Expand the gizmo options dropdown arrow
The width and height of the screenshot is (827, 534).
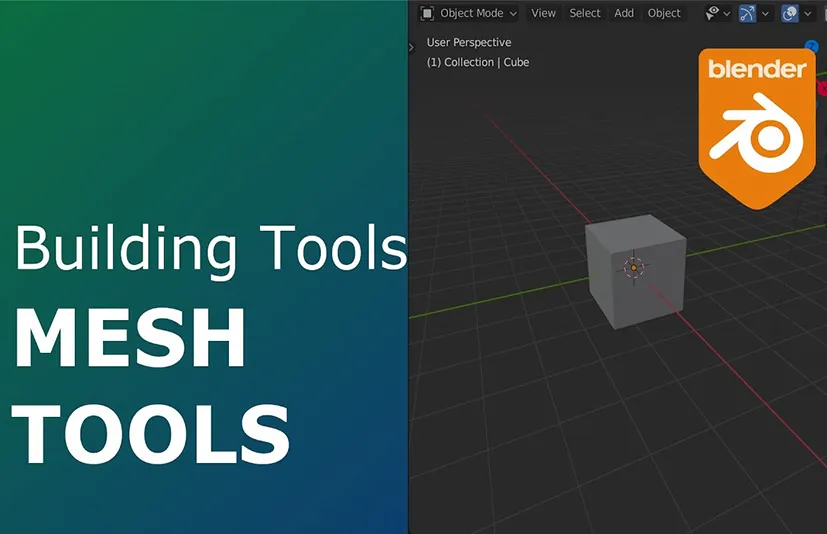tap(765, 14)
